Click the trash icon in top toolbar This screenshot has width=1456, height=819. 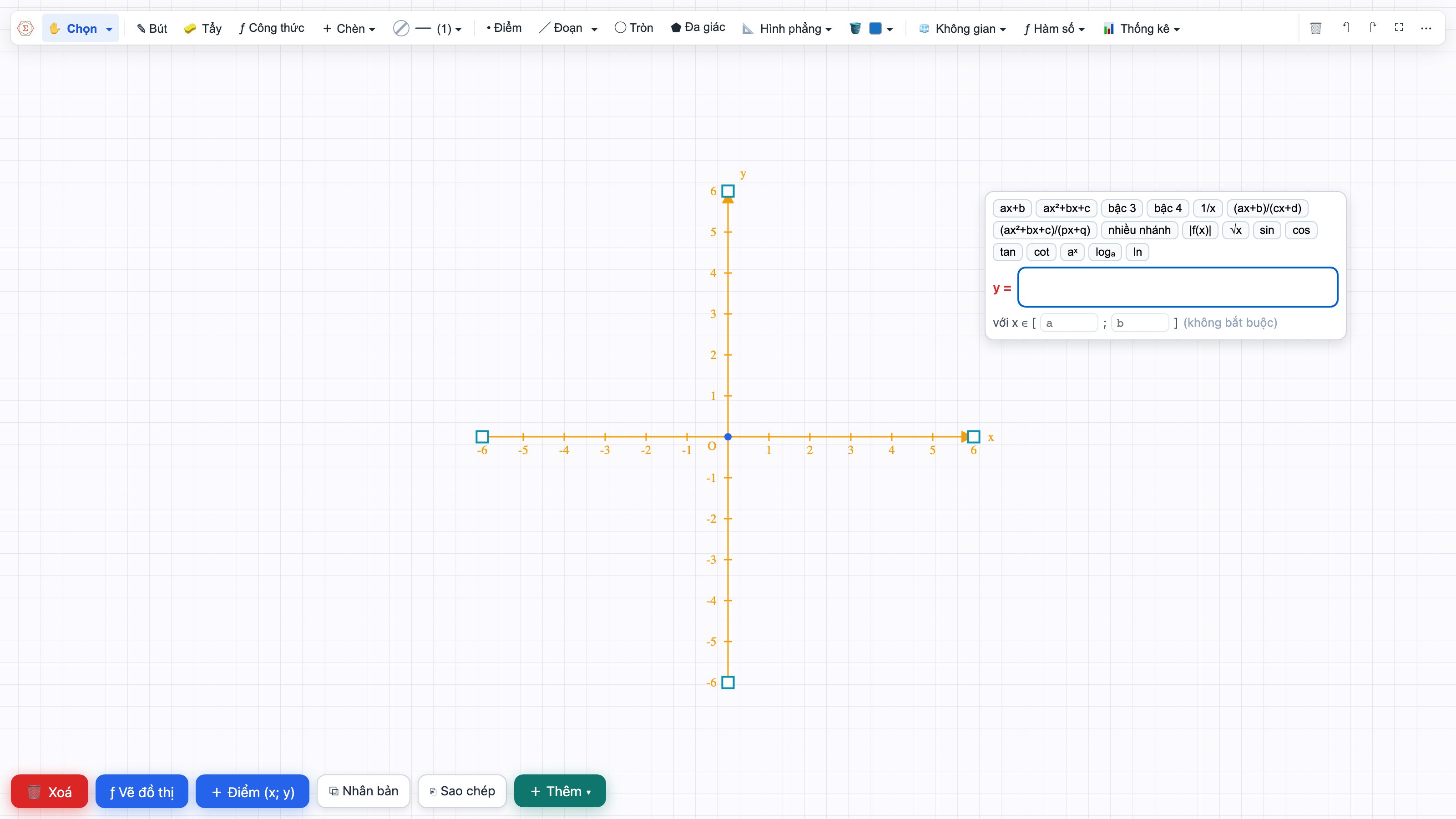coord(1316,28)
